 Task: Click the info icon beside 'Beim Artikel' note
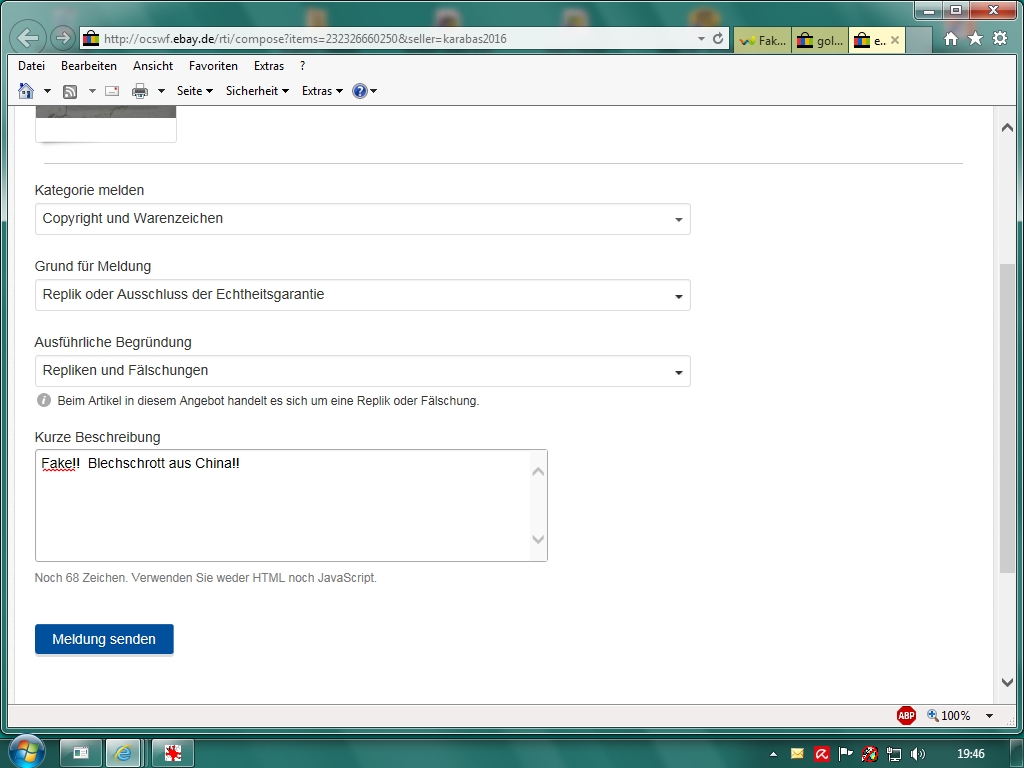click(x=44, y=400)
